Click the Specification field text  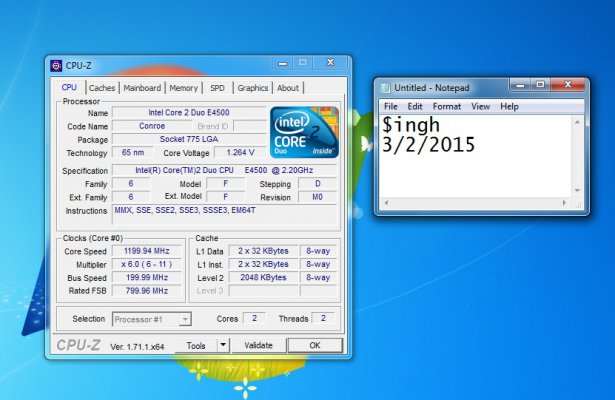click(x=224, y=170)
